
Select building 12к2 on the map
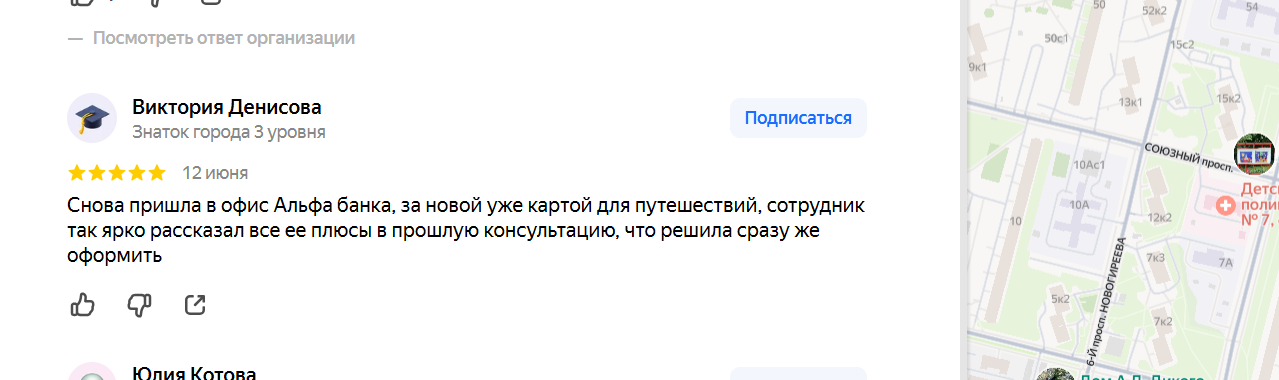coord(1160,217)
